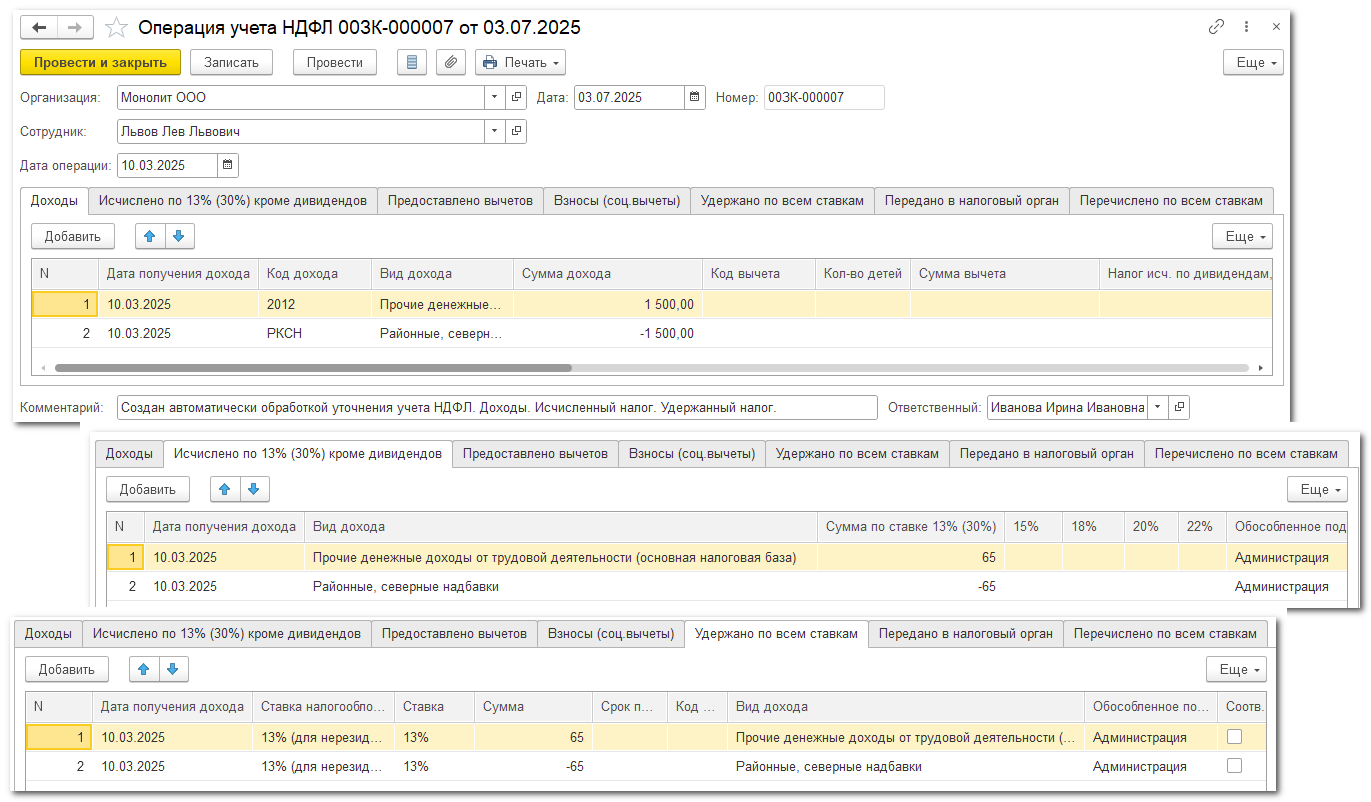1371x802 pixels.
Task: Click Провести и закрыть button
Action: point(100,62)
